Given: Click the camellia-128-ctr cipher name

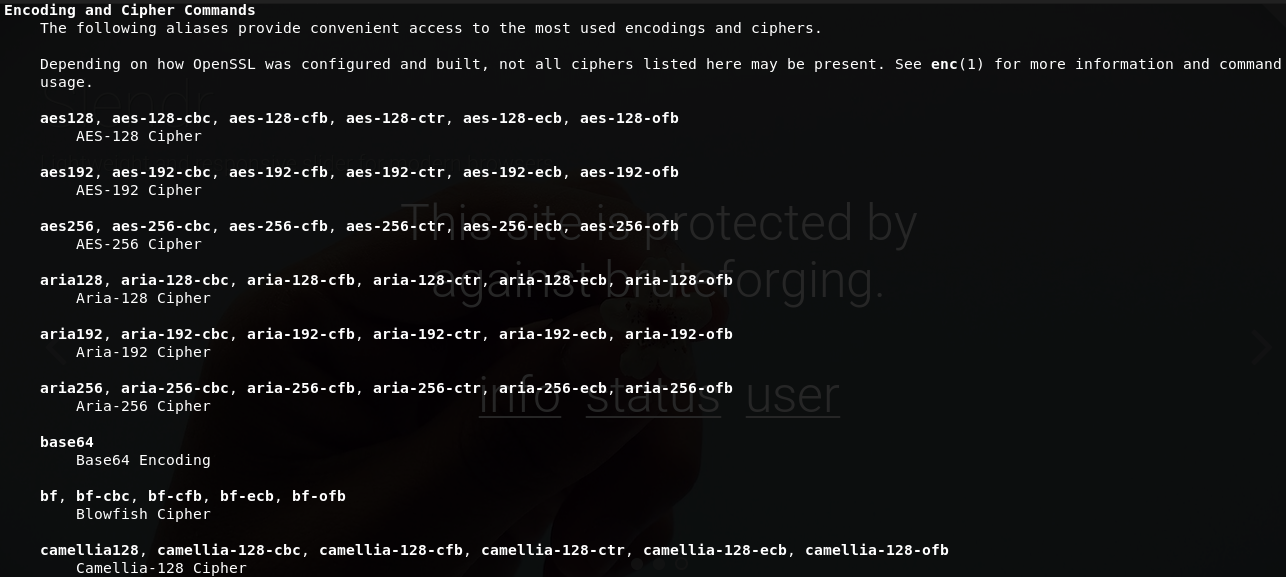Looking at the screenshot, I should coord(553,550).
